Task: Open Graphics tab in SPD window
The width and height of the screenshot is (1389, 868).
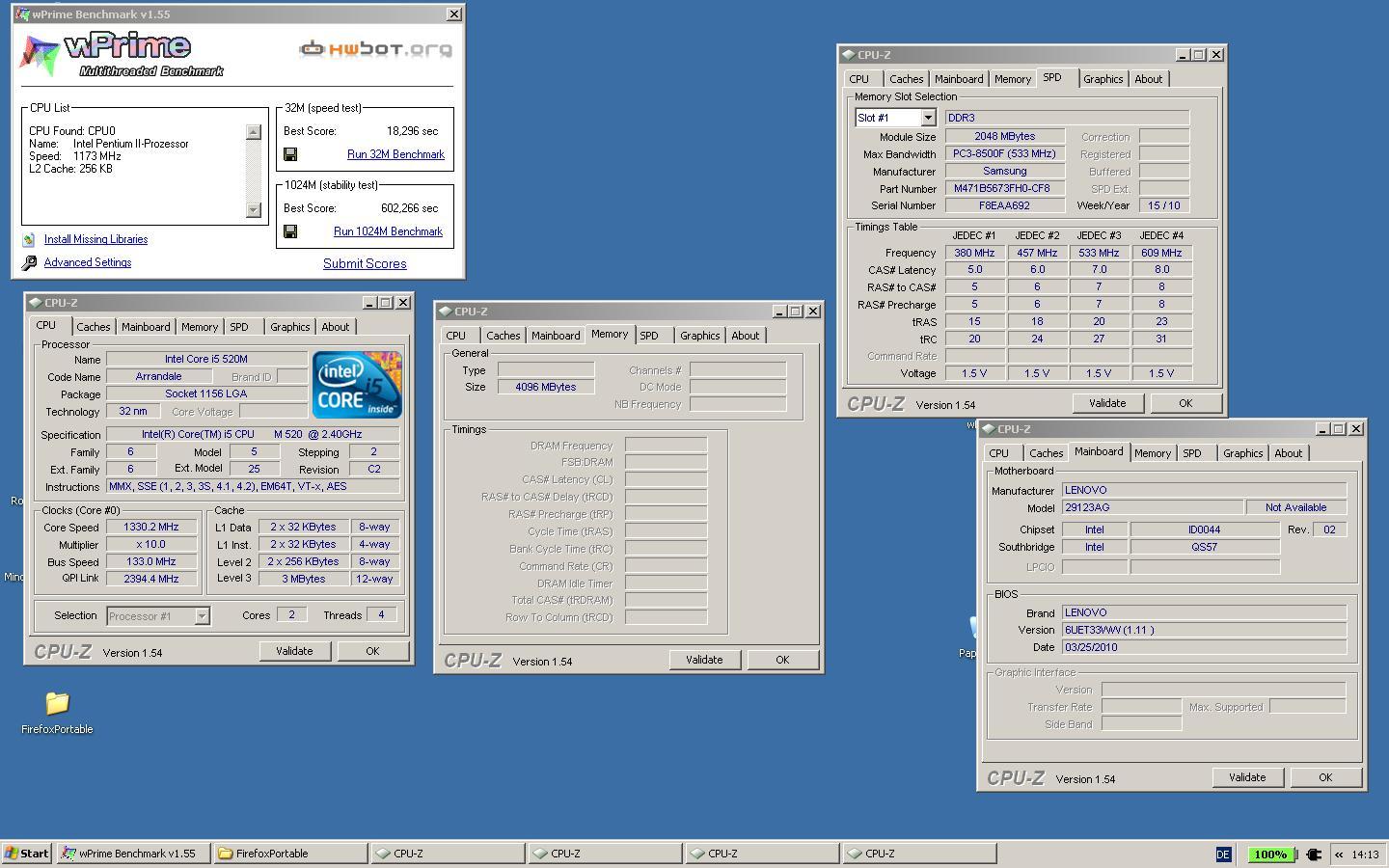Action: [1103, 79]
